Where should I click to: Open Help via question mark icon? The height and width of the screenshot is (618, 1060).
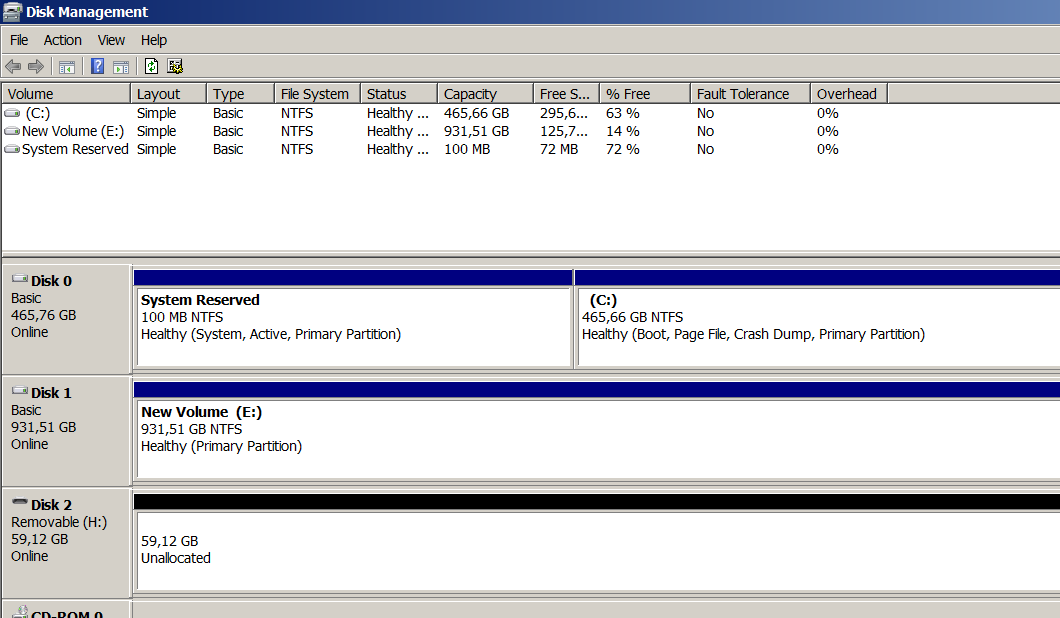[97, 66]
